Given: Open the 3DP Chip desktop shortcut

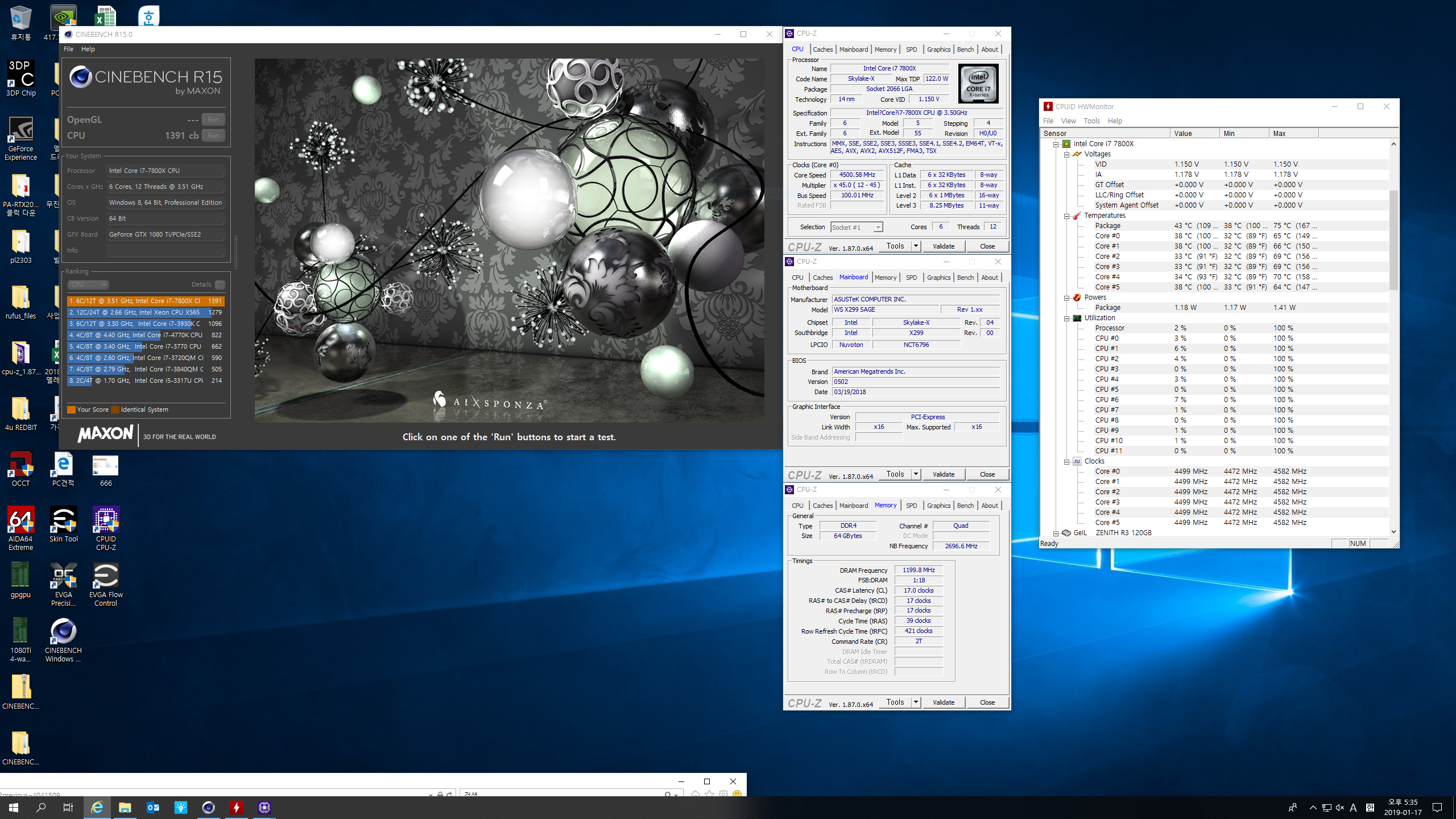Looking at the screenshot, I should tap(20, 78).
